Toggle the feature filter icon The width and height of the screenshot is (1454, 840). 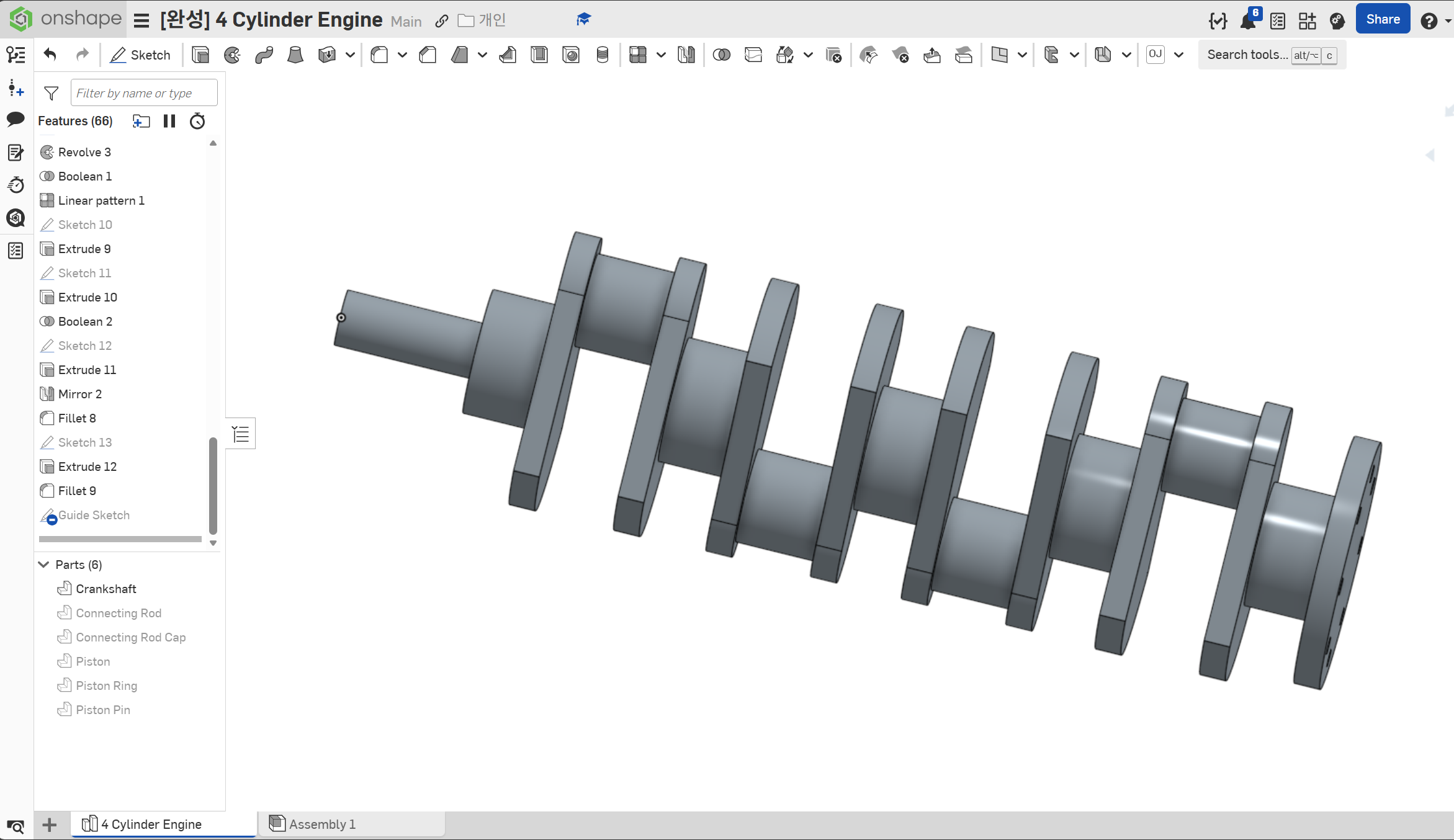(x=52, y=93)
